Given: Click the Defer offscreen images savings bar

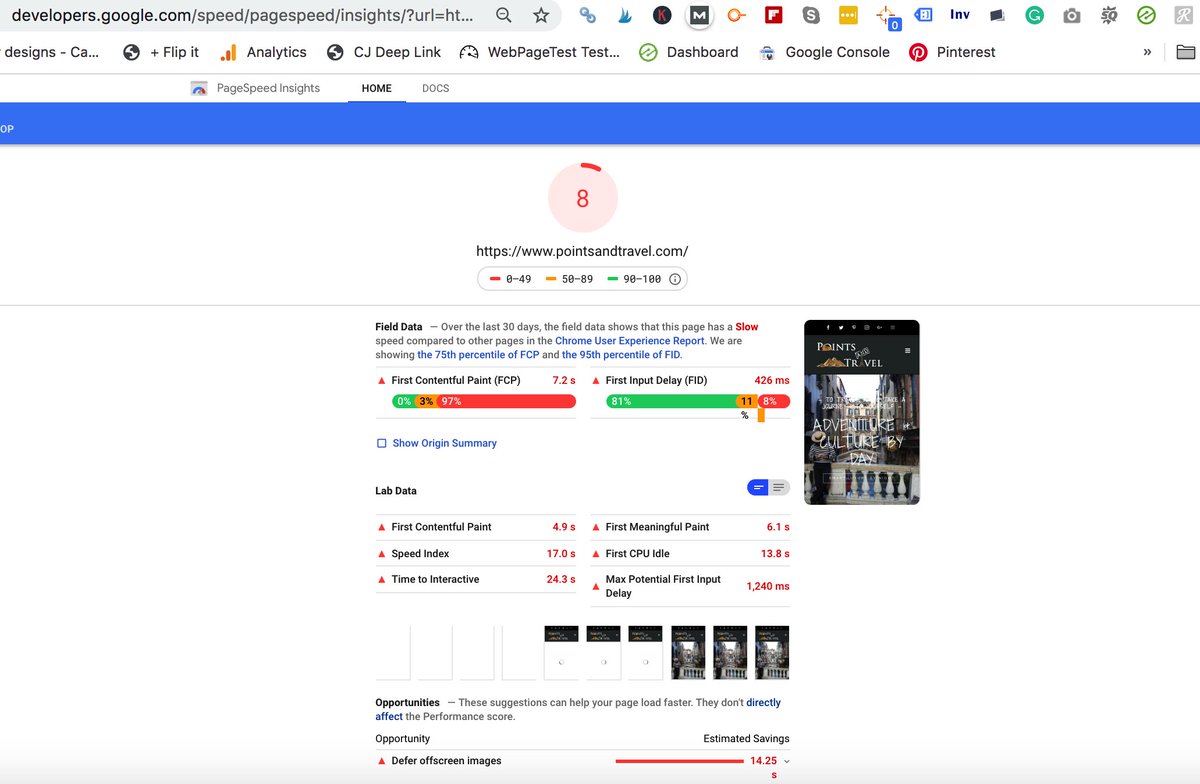Looking at the screenshot, I should 680,761.
